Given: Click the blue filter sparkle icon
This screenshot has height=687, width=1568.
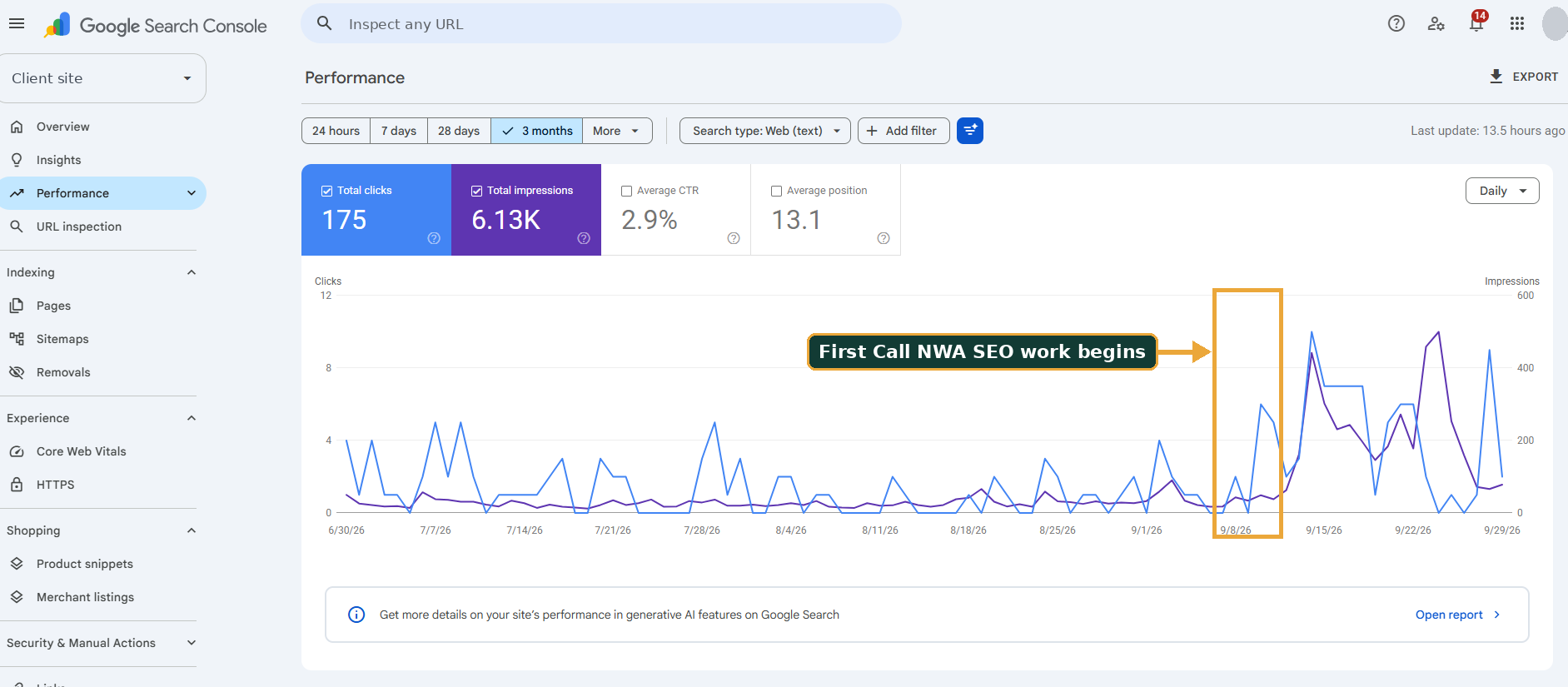Looking at the screenshot, I should pyautogui.click(x=970, y=131).
